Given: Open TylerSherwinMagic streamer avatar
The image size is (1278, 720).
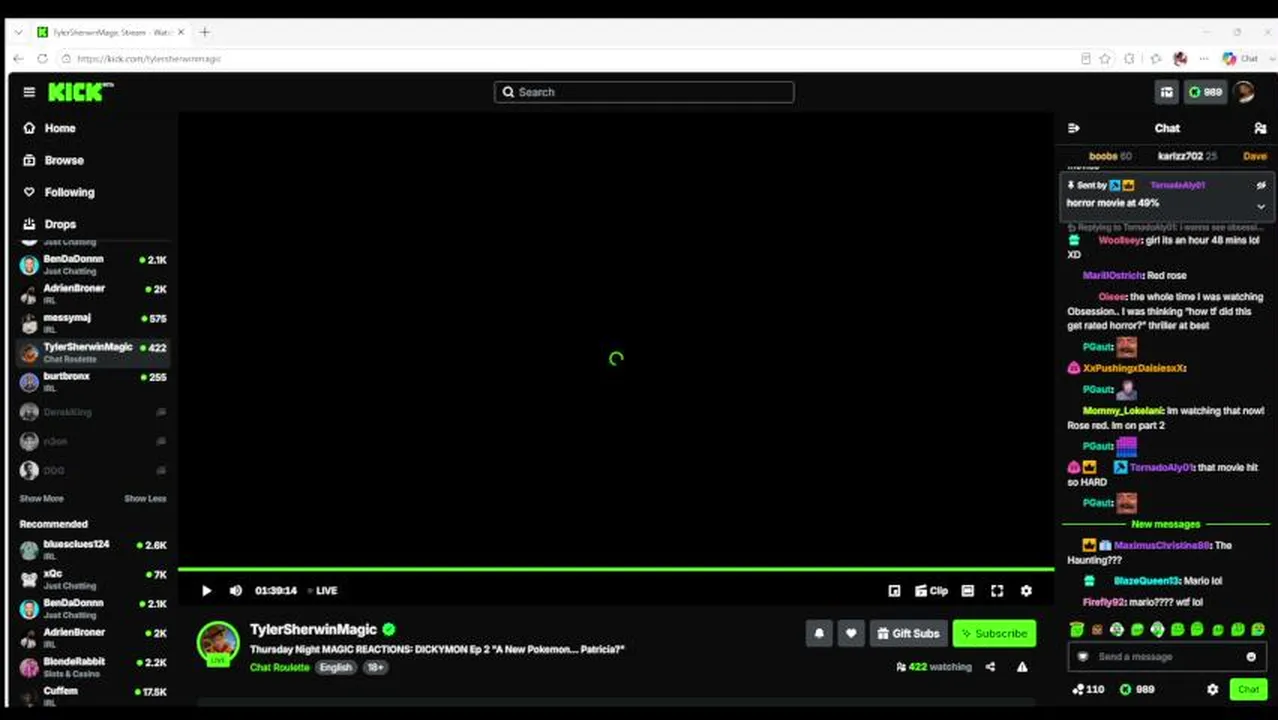Looking at the screenshot, I should 218,643.
